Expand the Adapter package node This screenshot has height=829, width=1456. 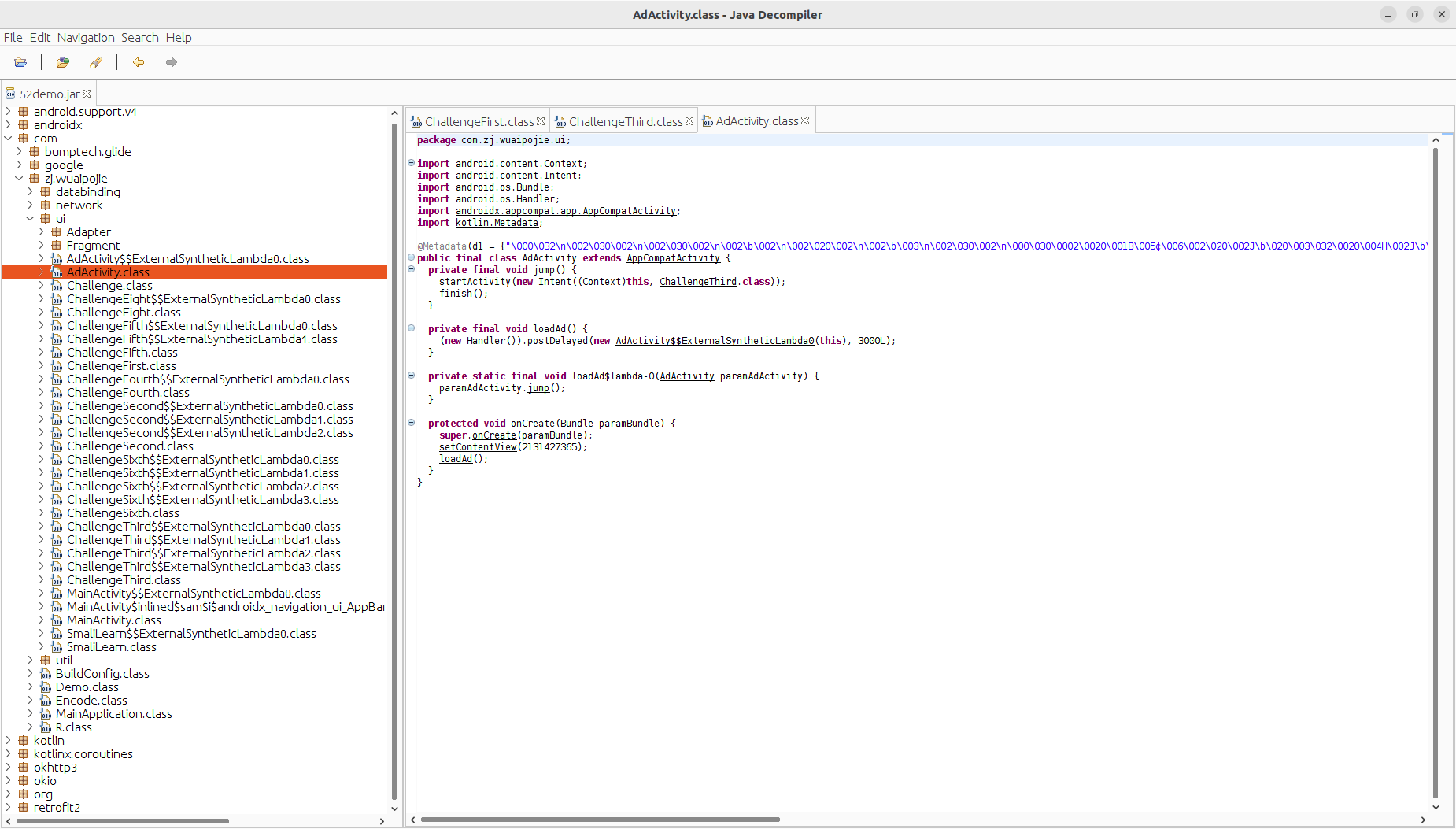coord(42,232)
